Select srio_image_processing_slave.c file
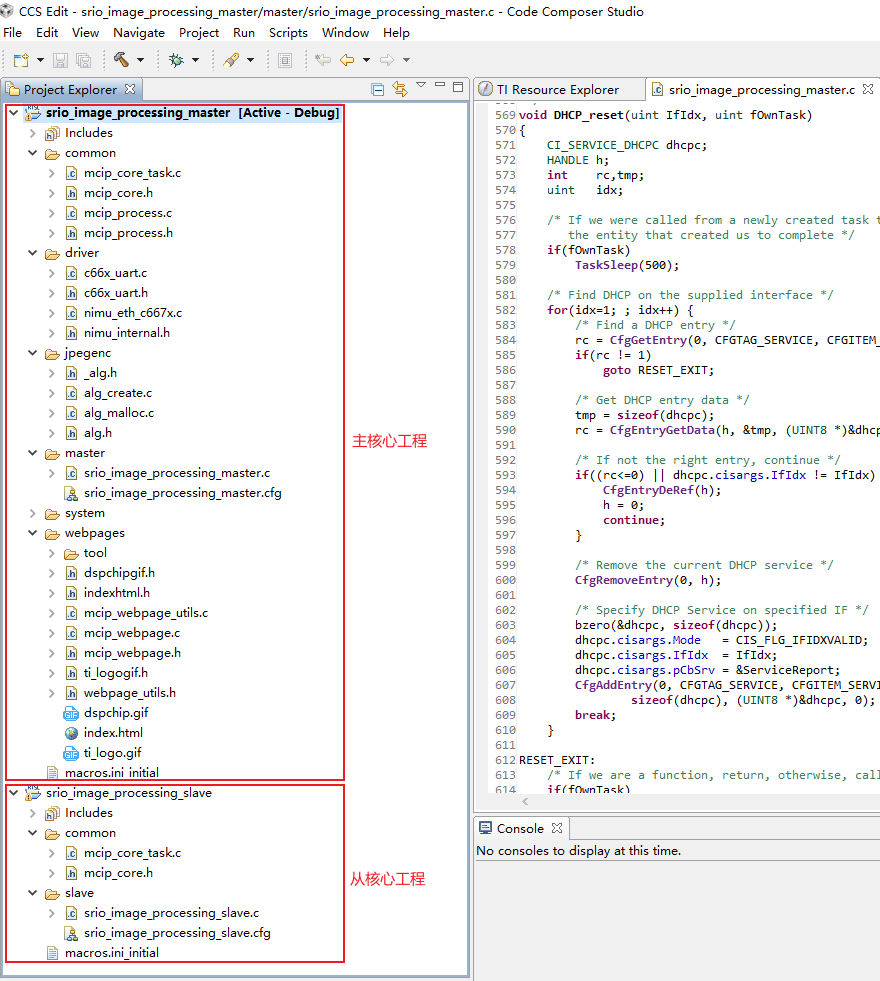This screenshot has height=981, width=880. coord(171,913)
